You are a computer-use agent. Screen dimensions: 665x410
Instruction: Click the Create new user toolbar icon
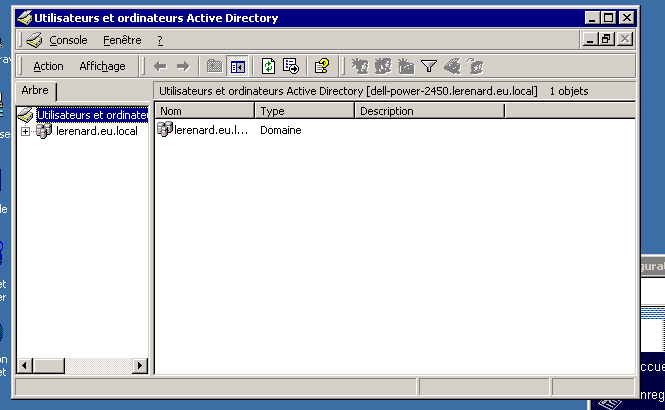pos(360,66)
